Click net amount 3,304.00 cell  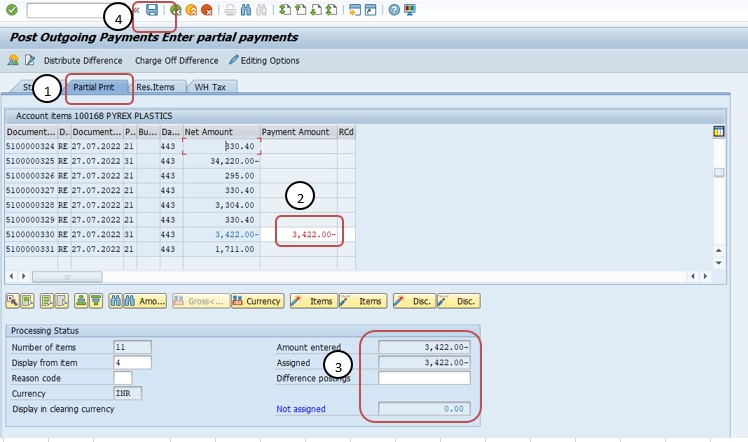(x=222, y=205)
